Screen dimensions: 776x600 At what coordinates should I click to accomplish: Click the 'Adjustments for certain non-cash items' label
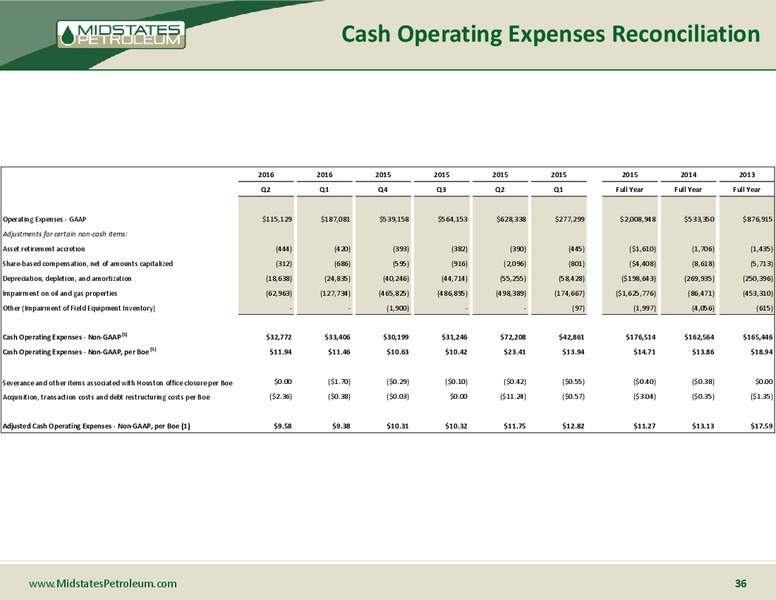point(65,234)
